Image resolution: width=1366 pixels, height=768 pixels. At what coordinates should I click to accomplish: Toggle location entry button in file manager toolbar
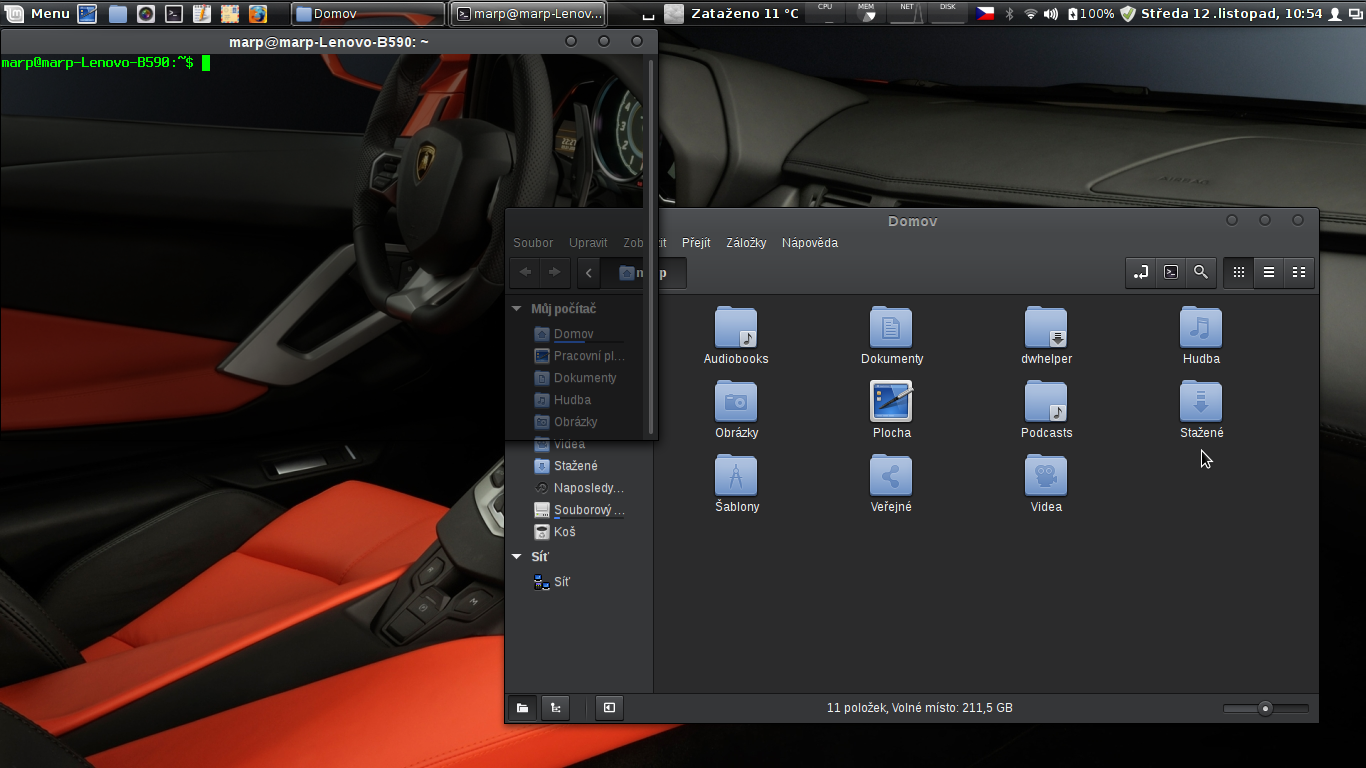1140,272
